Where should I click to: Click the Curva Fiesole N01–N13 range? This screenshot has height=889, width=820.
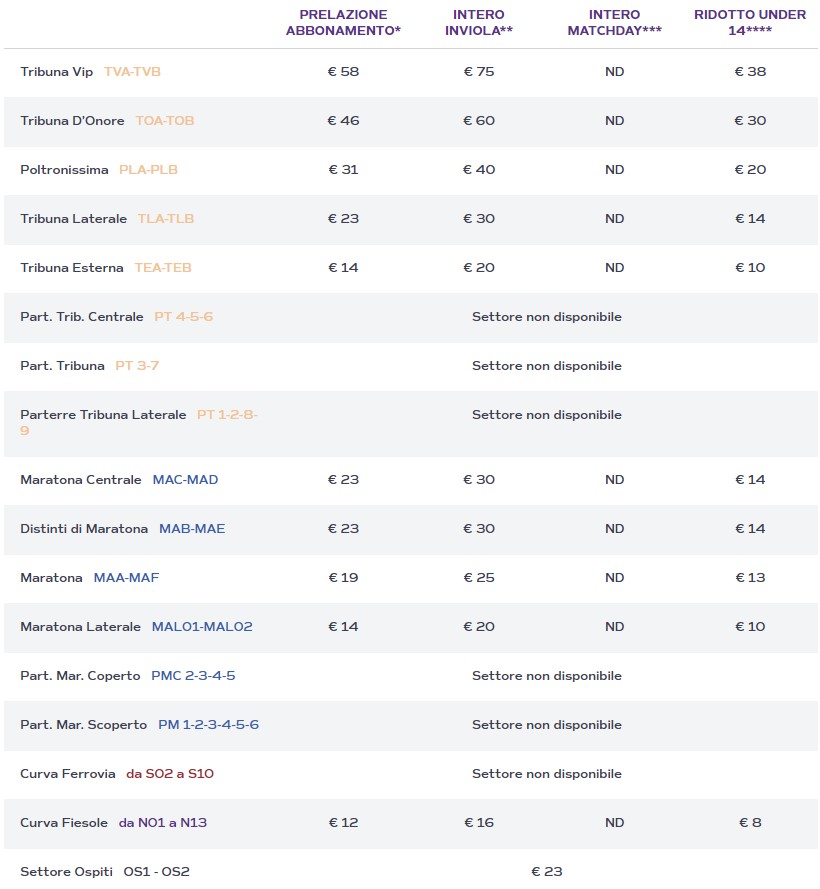pos(163,823)
